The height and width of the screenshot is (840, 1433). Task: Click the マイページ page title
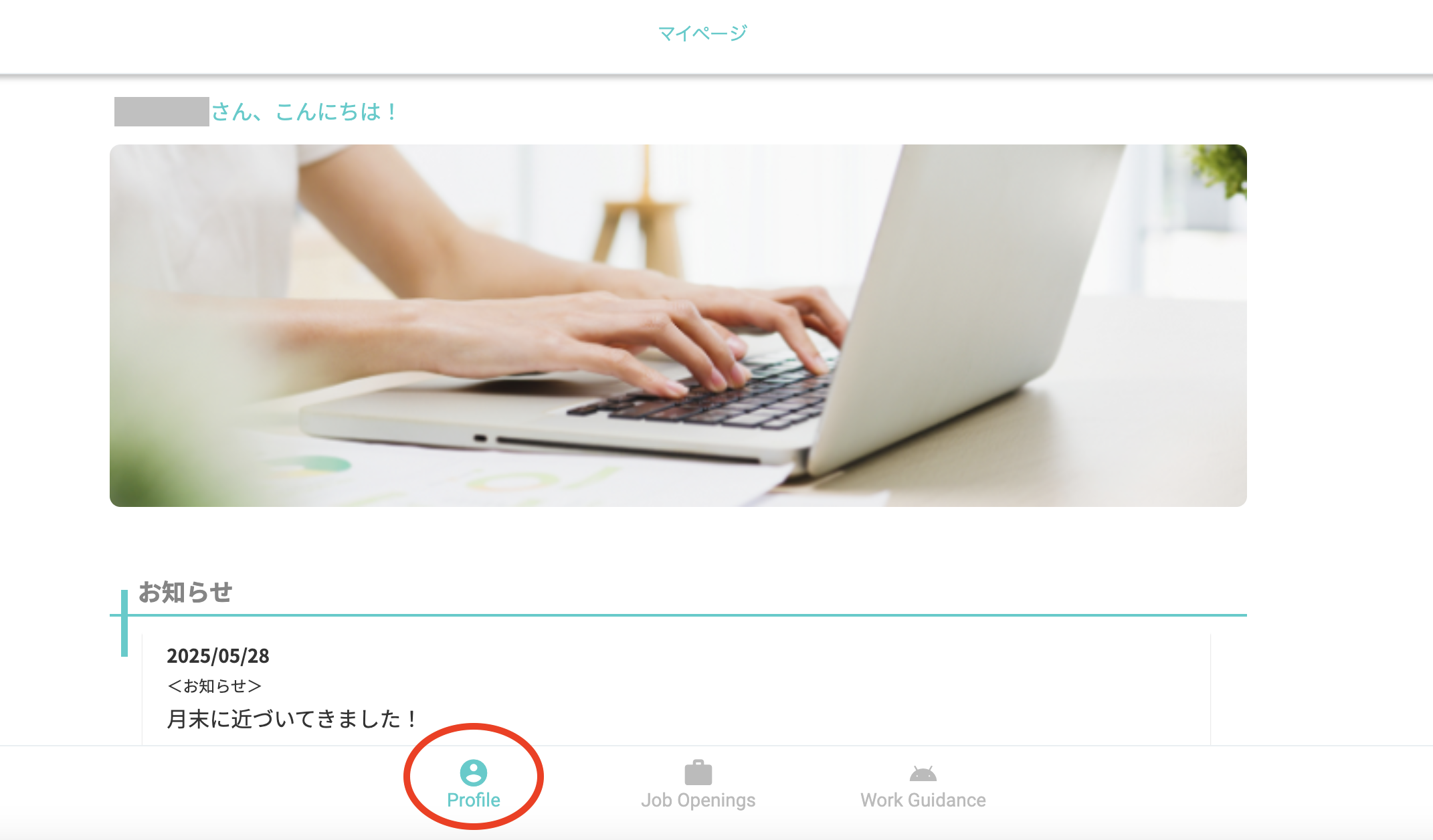click(702, 33)
